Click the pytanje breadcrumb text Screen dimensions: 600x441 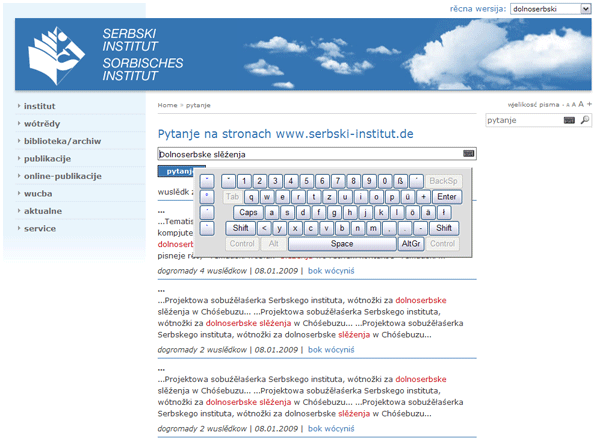198,105
